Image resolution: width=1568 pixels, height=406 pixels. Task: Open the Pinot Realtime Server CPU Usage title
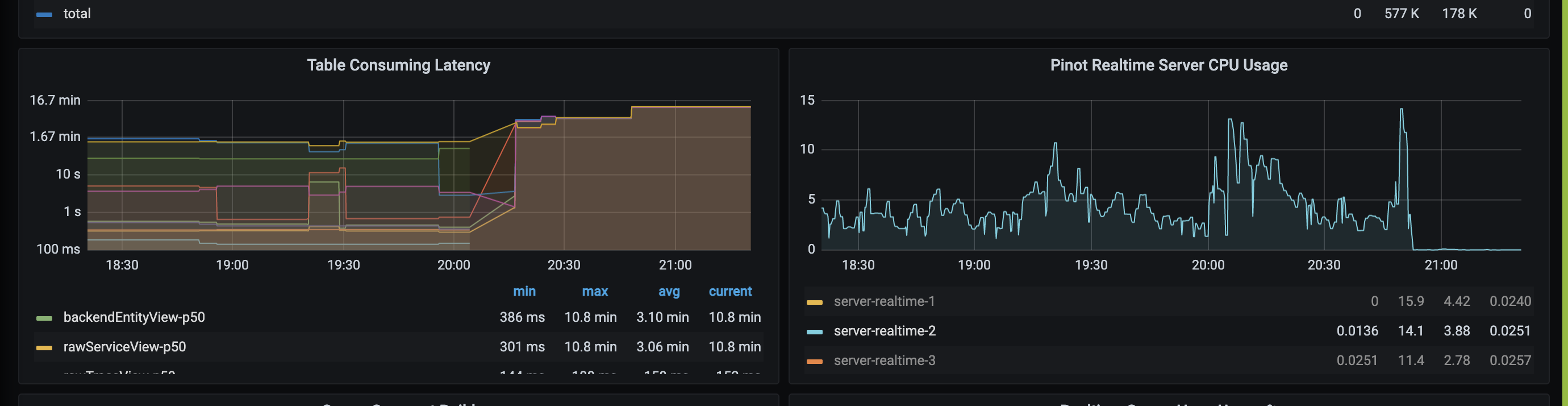point(1169,65)
